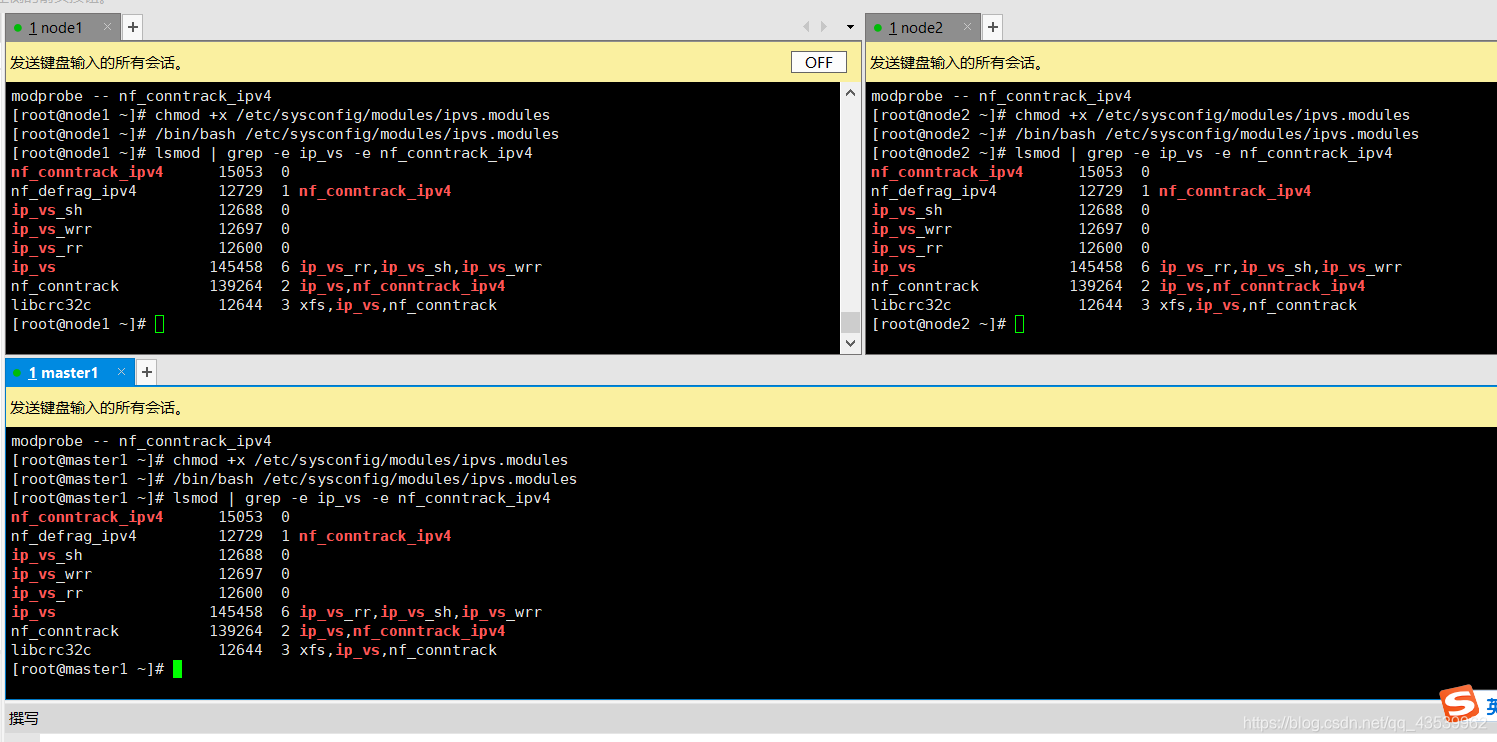The image size is (1497, 742).
Task: Add a new tab next to master1
Action: (146, 372)
